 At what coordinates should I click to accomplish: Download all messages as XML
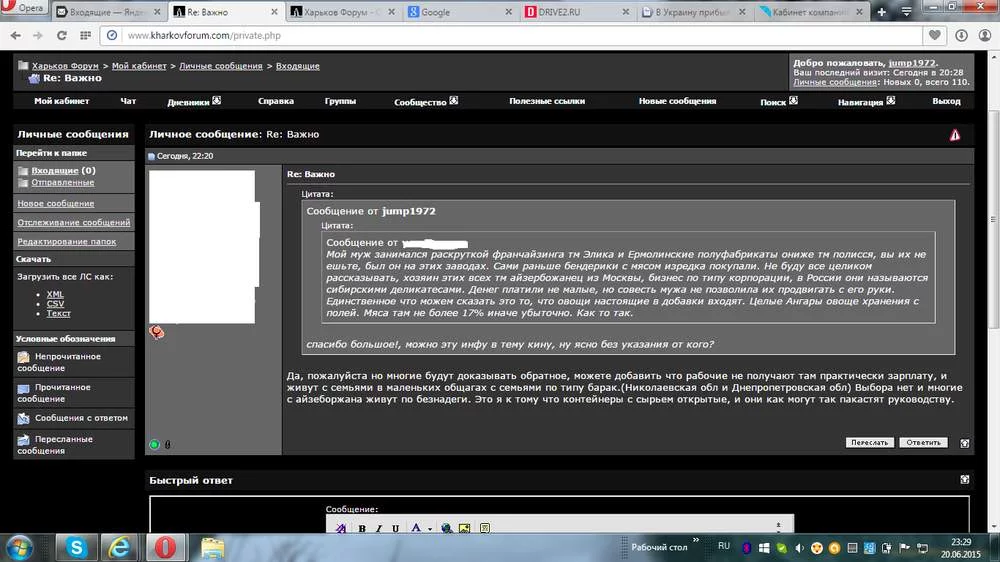[x=55, y=294]
